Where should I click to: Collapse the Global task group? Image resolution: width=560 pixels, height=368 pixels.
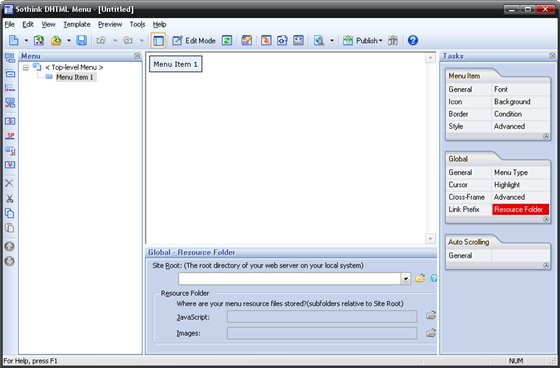pyautogui.click(x=546, y=219)
